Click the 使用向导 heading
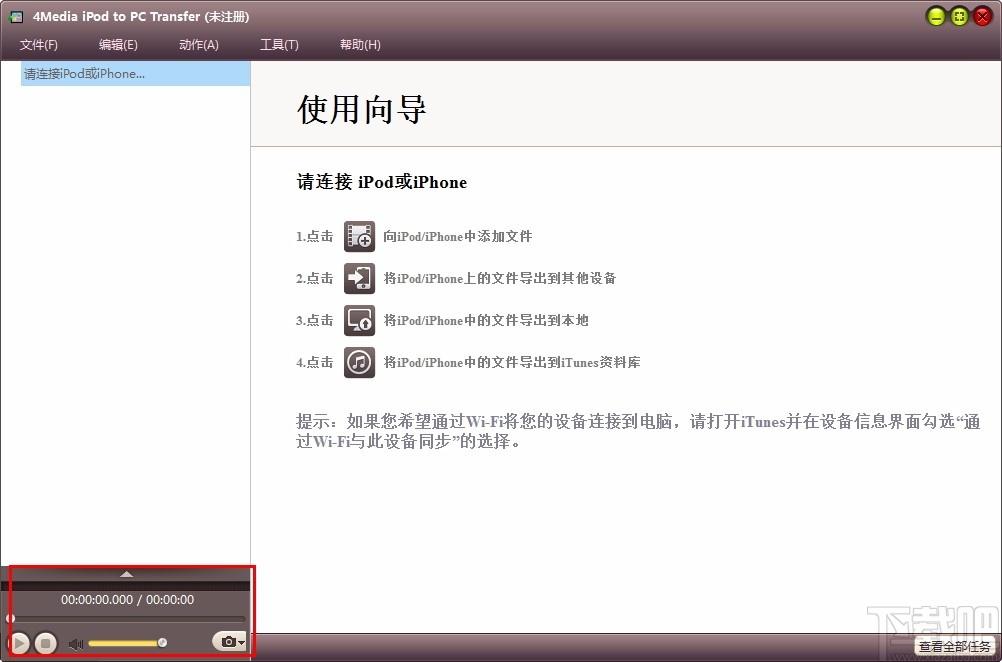This screenshot has height=662, width=1002. point(362,109)
